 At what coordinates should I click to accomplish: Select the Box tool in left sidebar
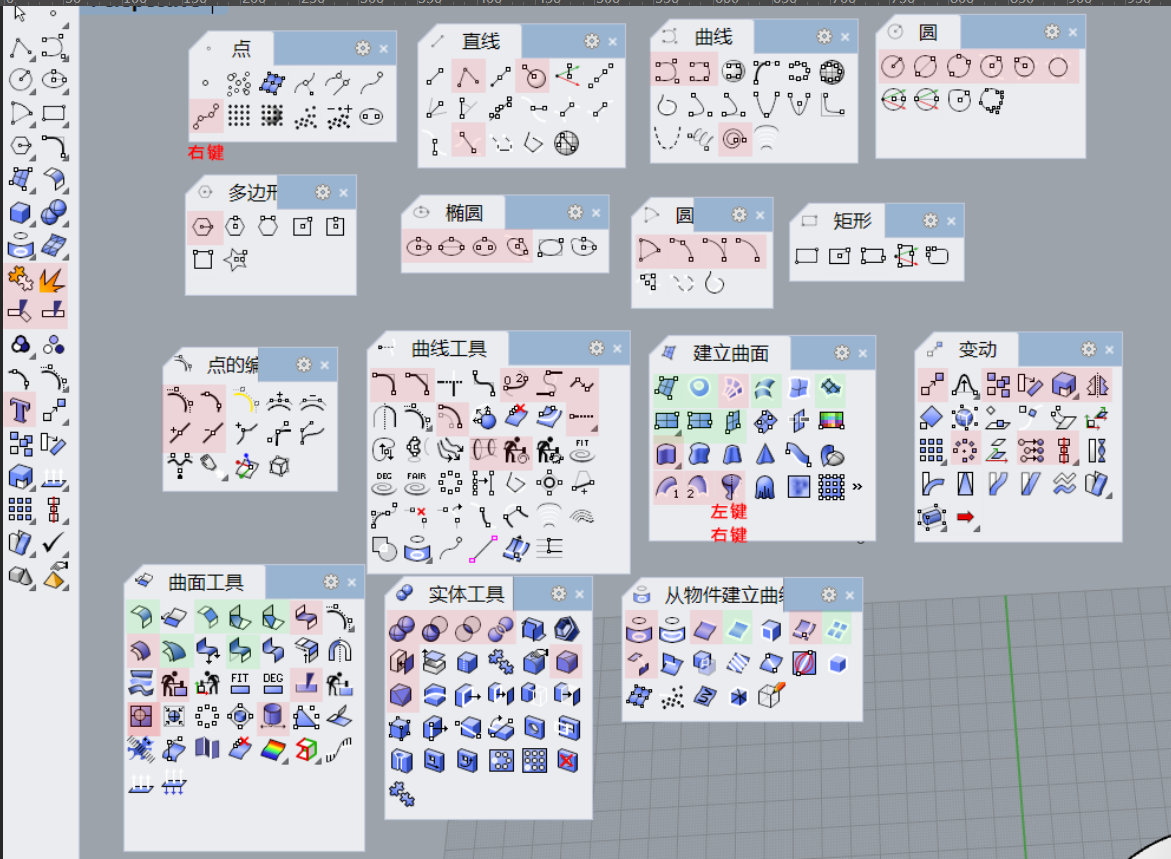pyautogui.click(x=20, y=213)
